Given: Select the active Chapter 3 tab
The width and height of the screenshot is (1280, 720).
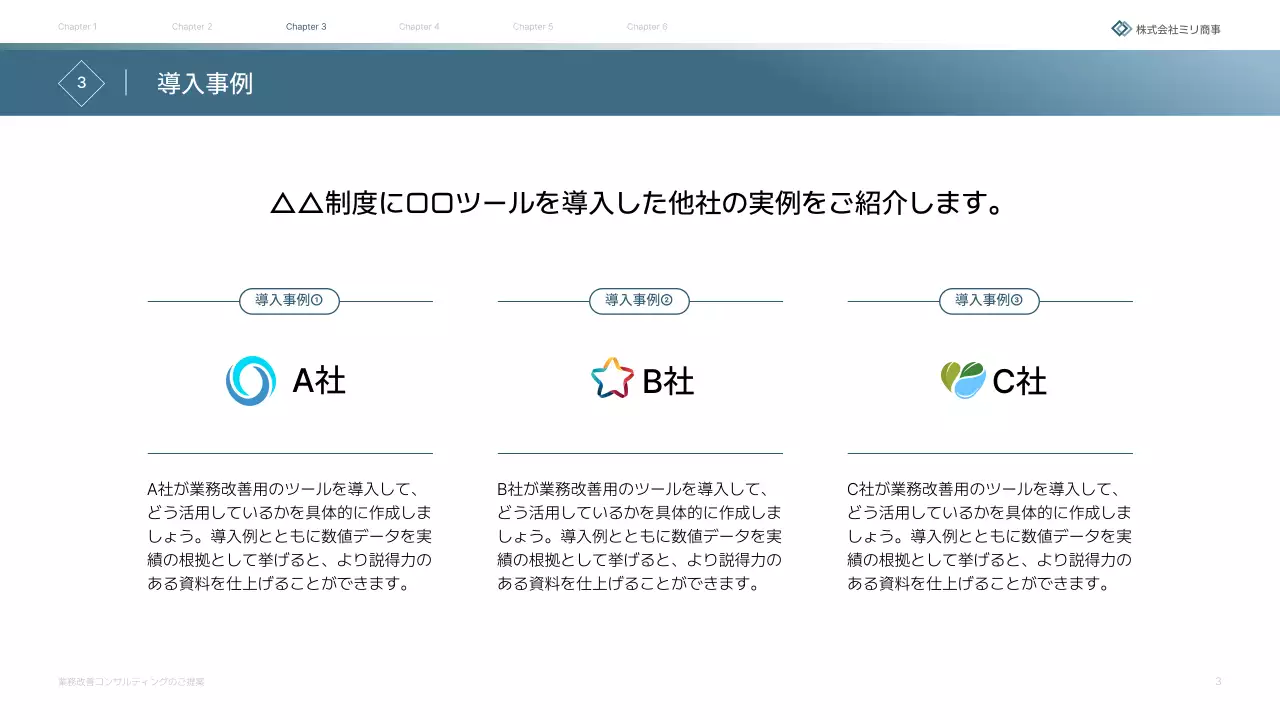Looking at the screenshot, I should tap(306, 27).
